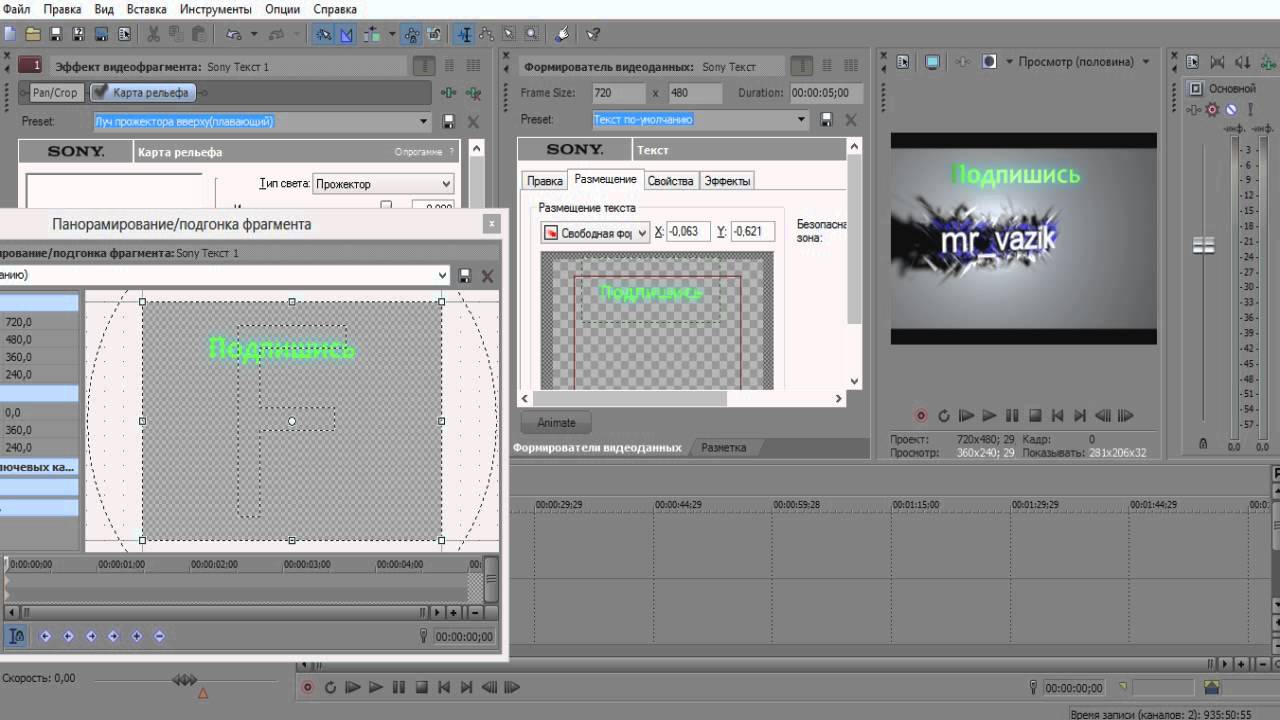This screenshot has width=1280, height=720.
Task: Click the preview window Play button
Action: 989,415
